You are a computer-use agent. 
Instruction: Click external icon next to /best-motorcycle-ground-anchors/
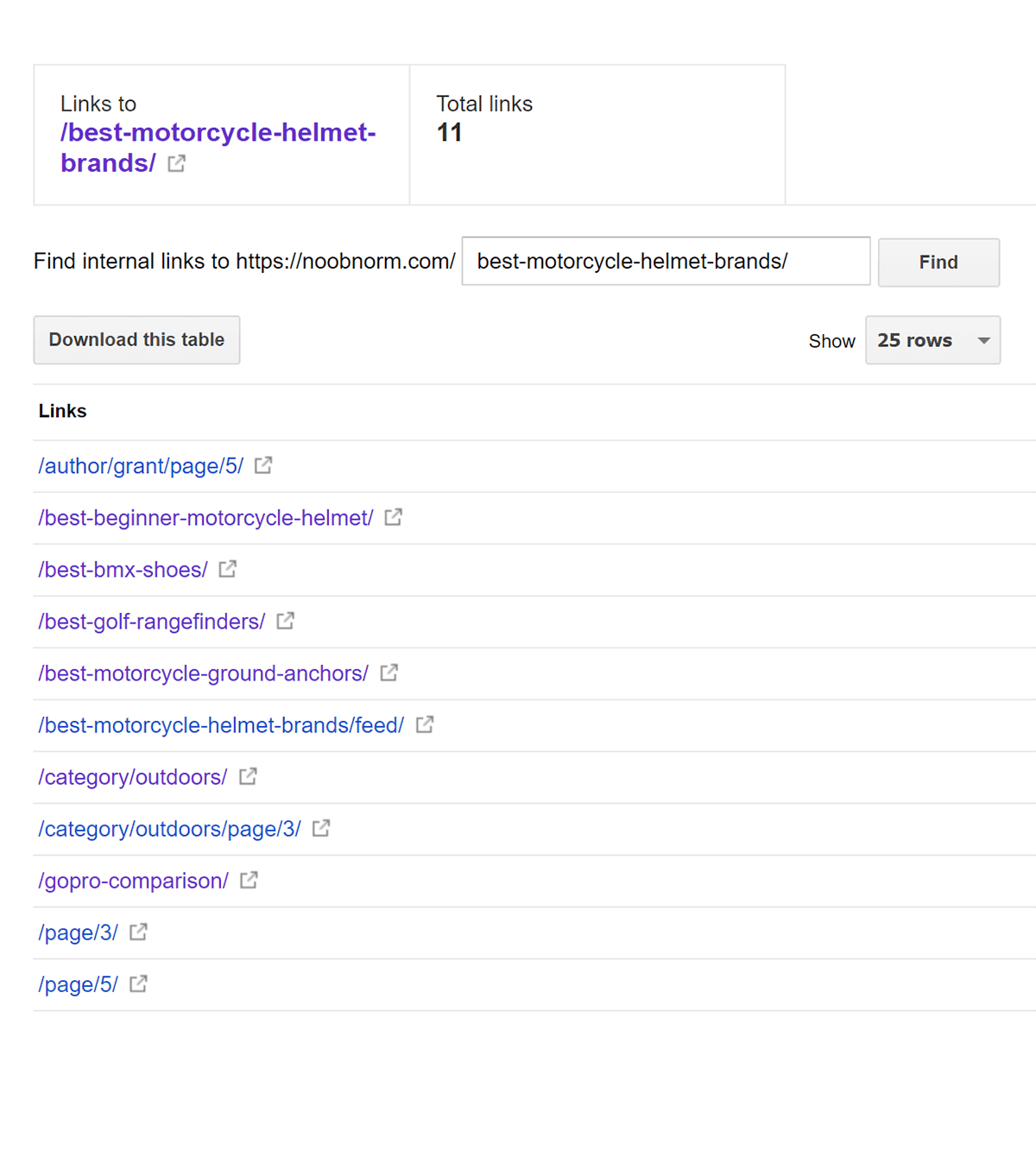pyautogui.click(x=388, y=673)
